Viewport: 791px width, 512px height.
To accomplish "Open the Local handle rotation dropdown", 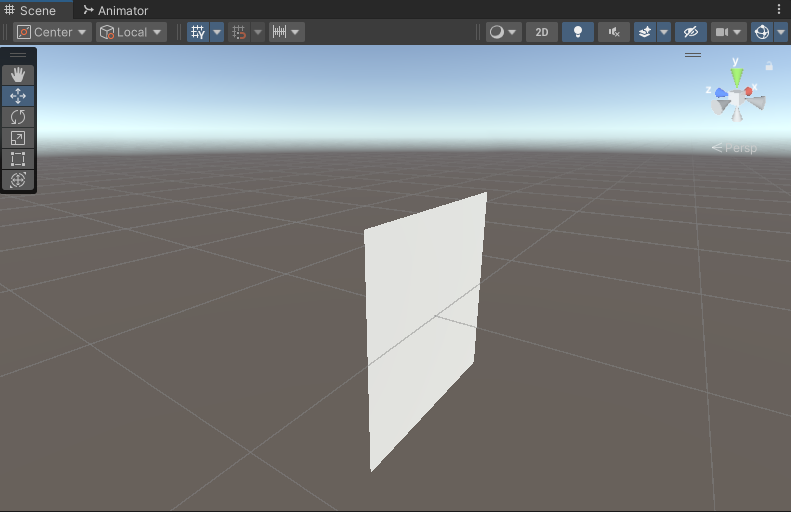I will coord(131,32).
